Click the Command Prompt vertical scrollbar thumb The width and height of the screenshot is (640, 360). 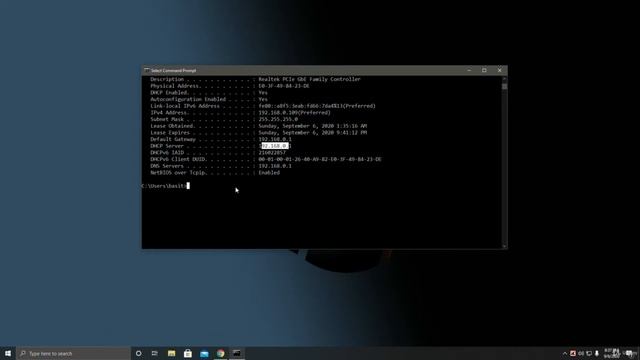click(x=504, y=86)
